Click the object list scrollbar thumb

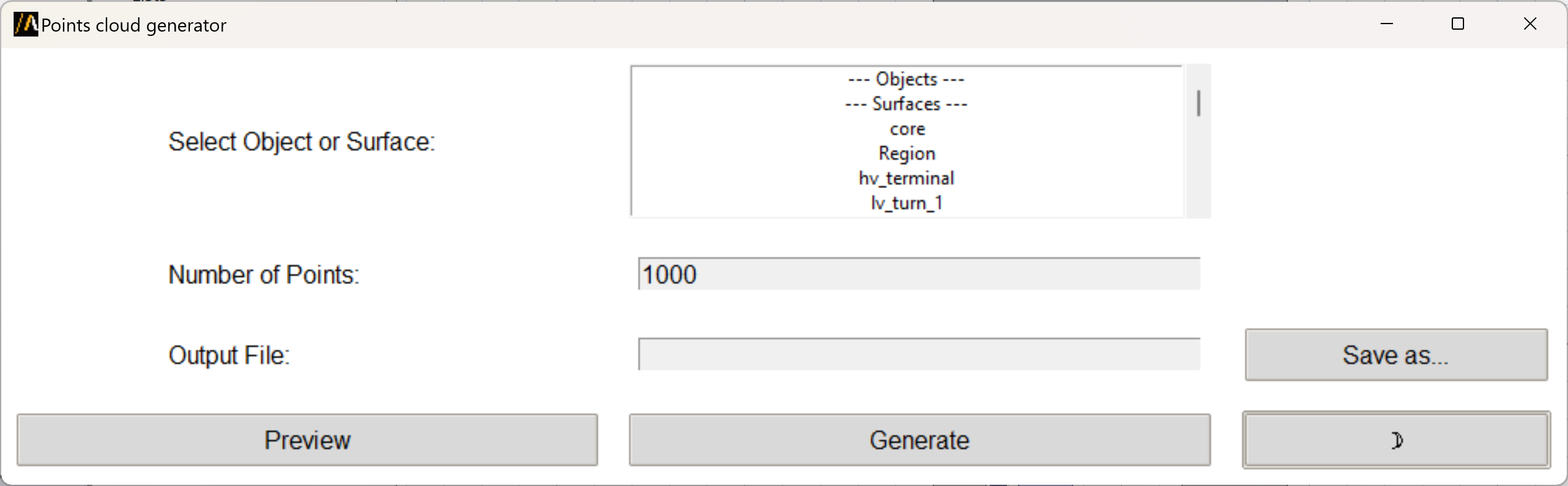1199,103
